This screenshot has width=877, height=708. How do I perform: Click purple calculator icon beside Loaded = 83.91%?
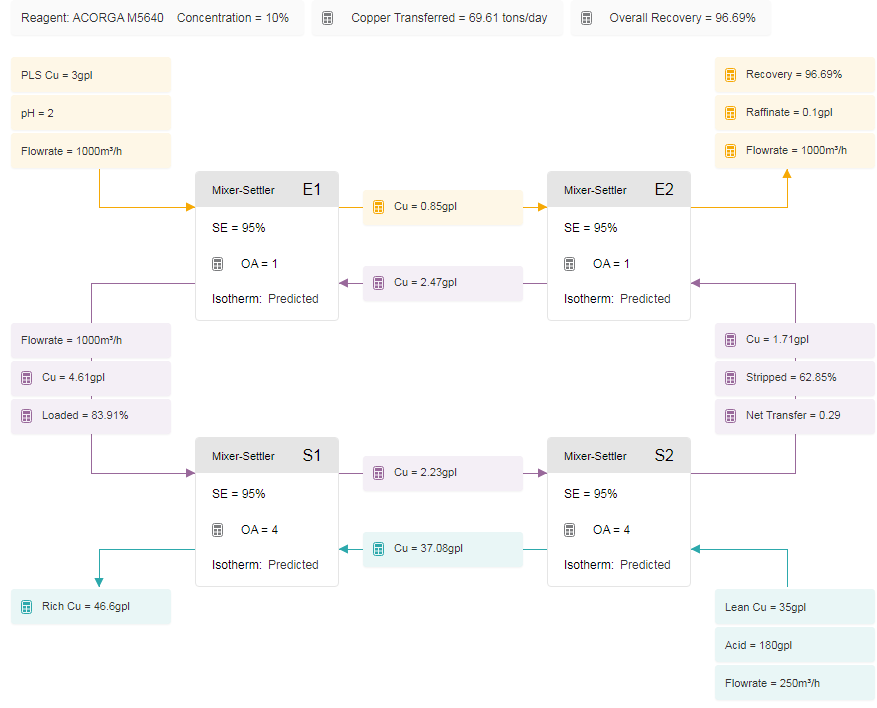(26, 416)
